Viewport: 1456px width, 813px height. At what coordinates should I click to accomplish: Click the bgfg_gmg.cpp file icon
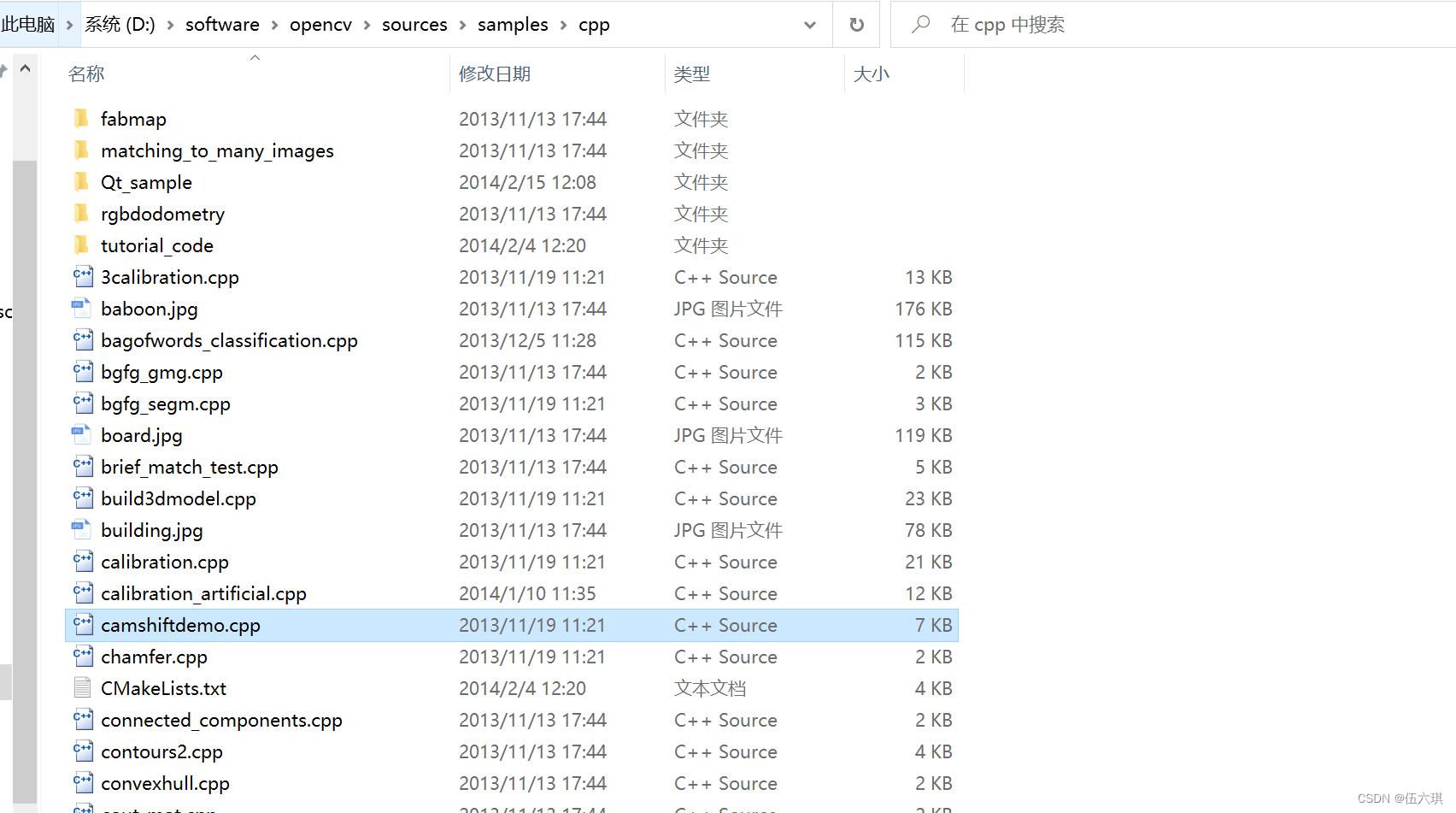pos(82,371)
